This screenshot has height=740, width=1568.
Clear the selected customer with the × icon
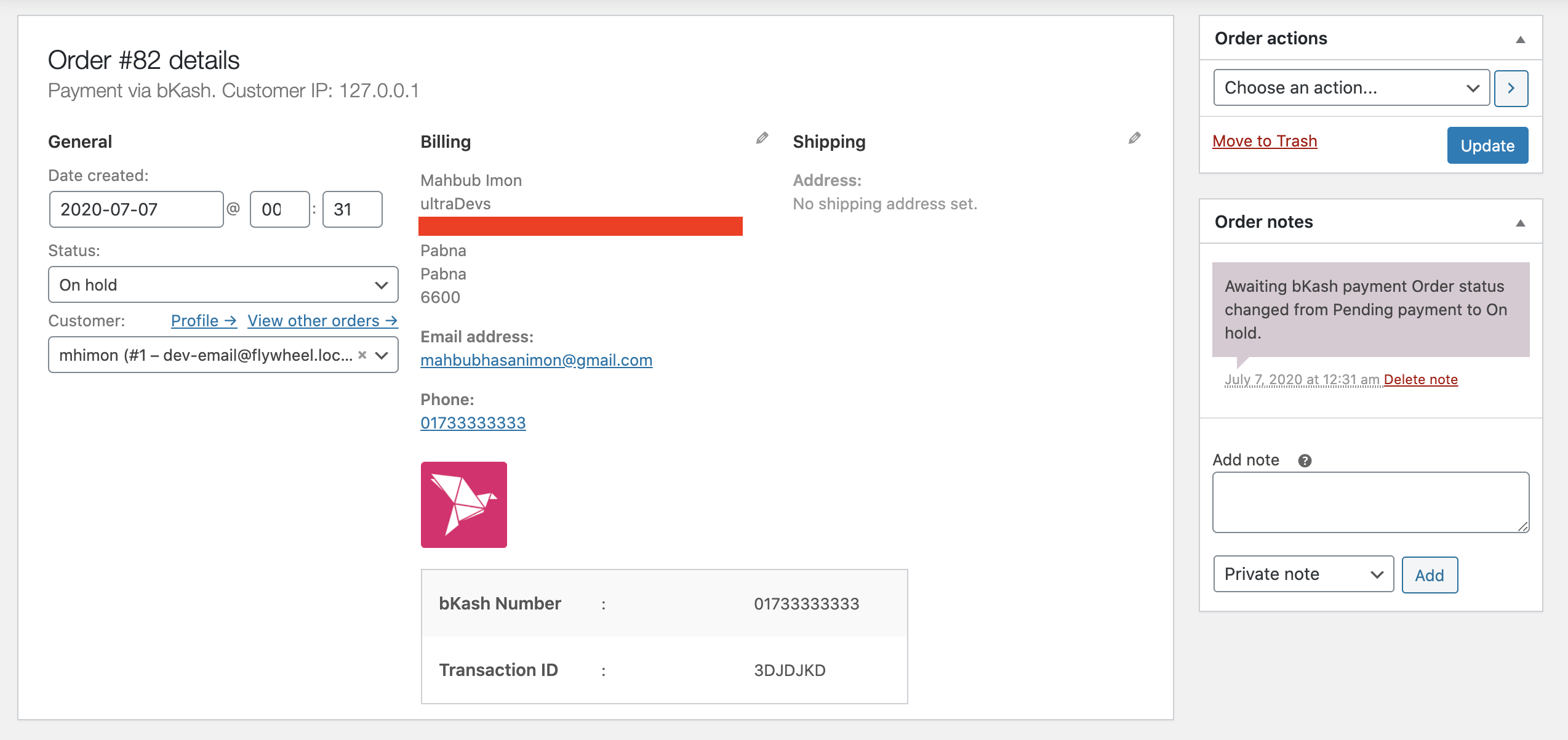click(362, 355)
